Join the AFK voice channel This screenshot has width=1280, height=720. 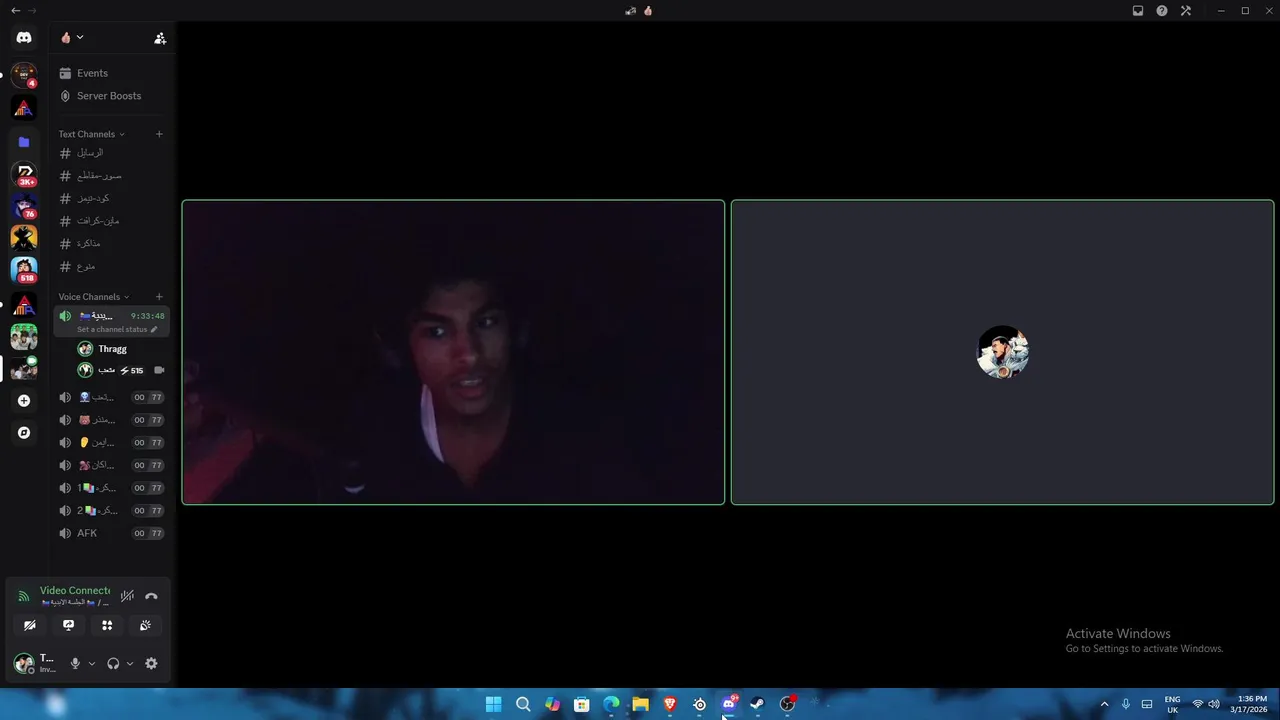click(x=111, y=533)
